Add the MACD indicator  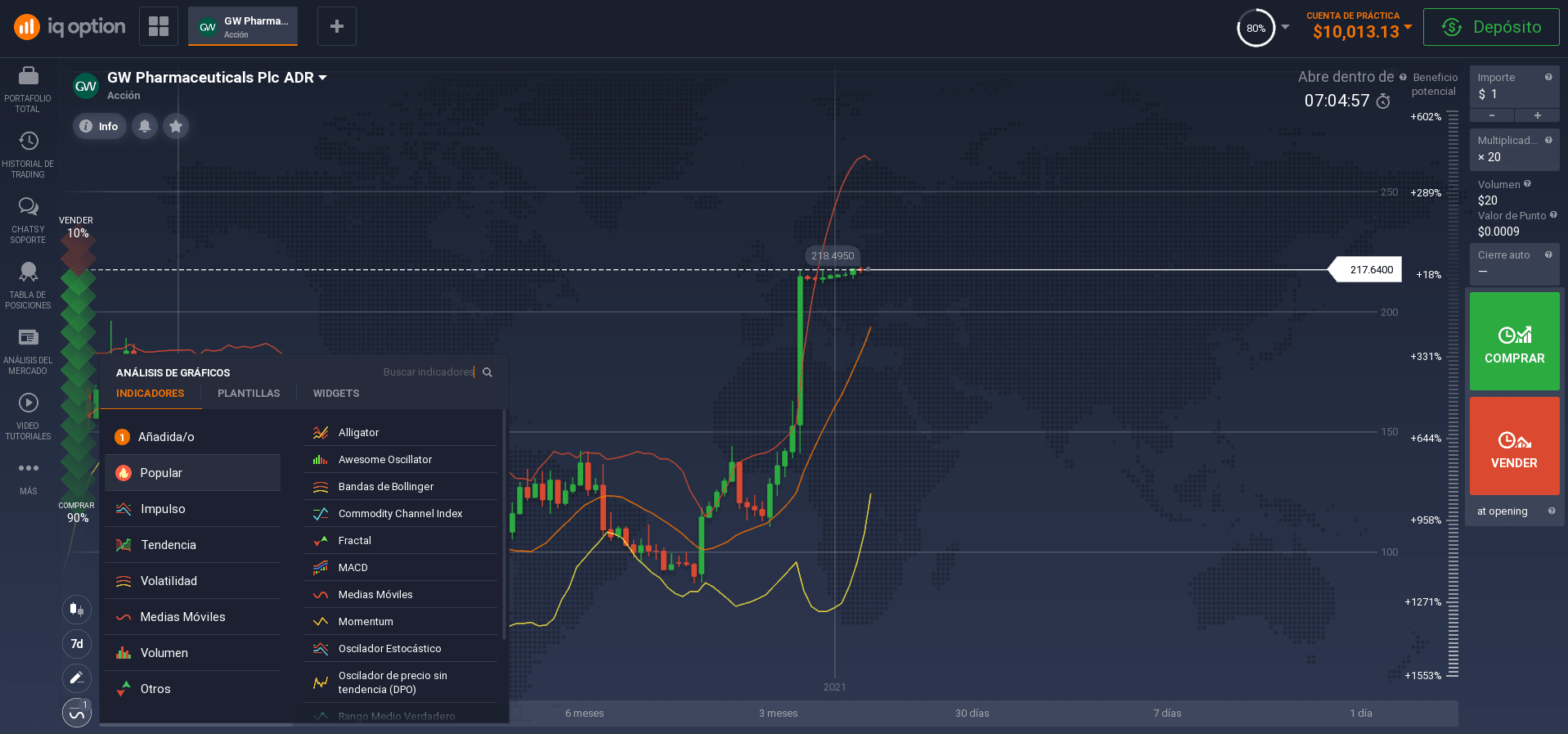click(401, 568)
